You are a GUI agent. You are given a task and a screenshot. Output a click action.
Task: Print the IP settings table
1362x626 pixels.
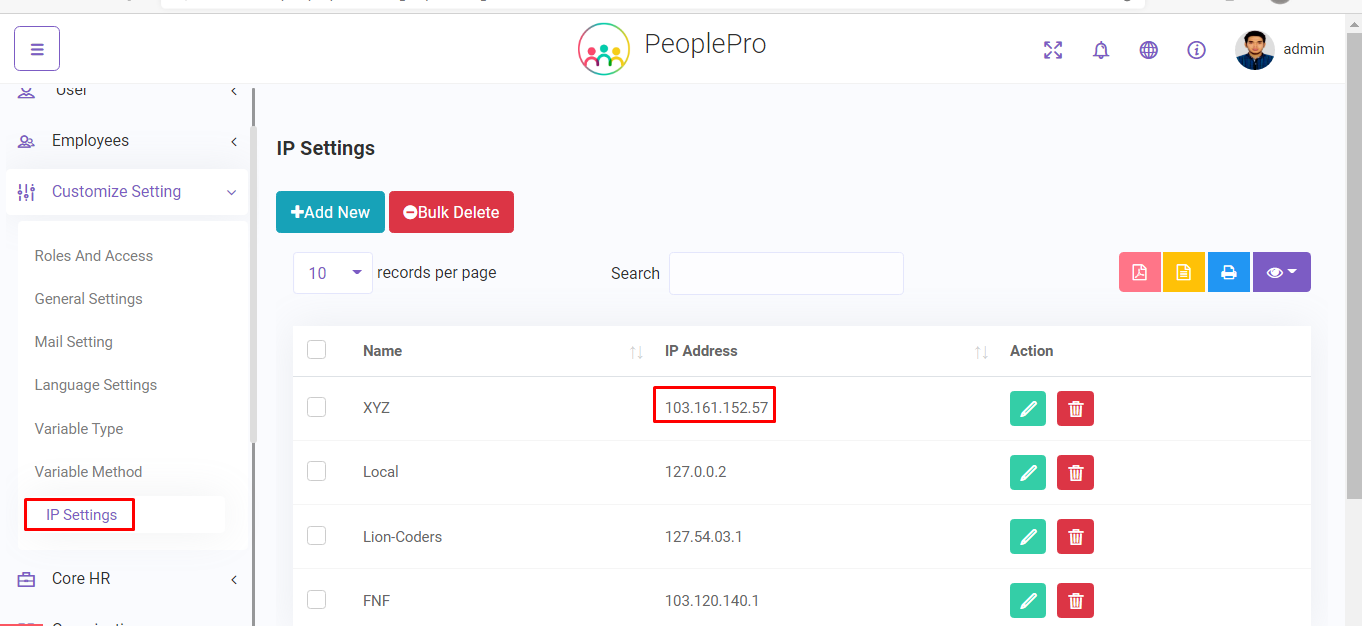coord(1228,272)
